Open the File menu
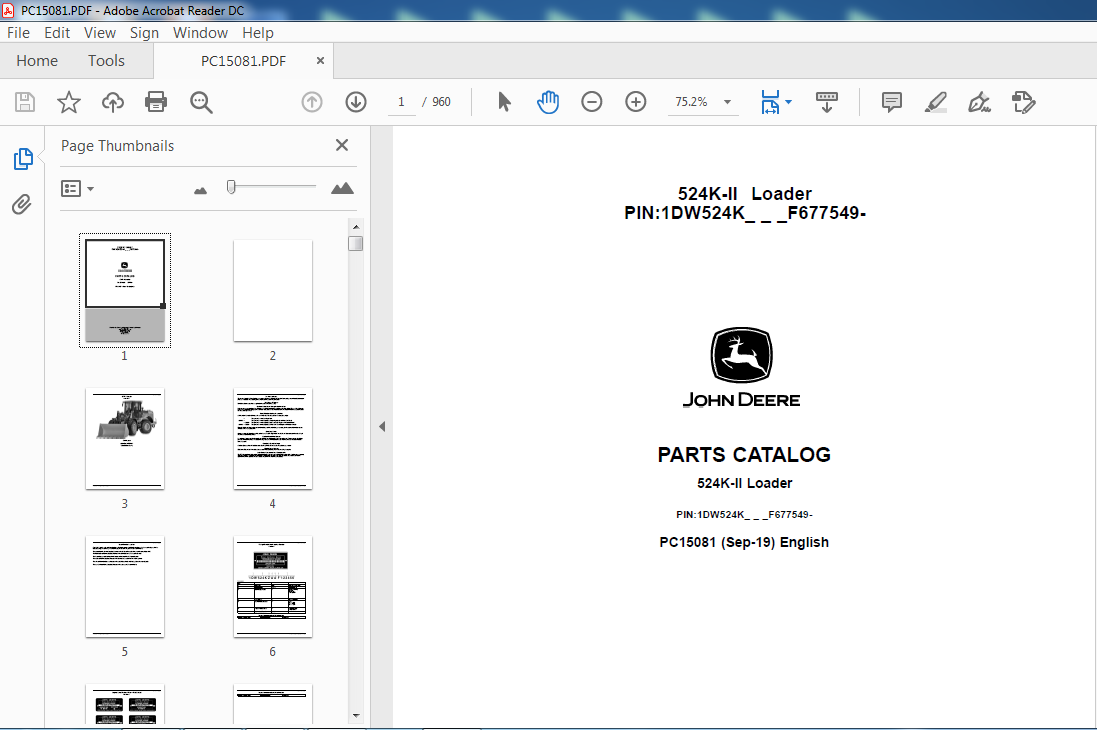 point(18,33)
